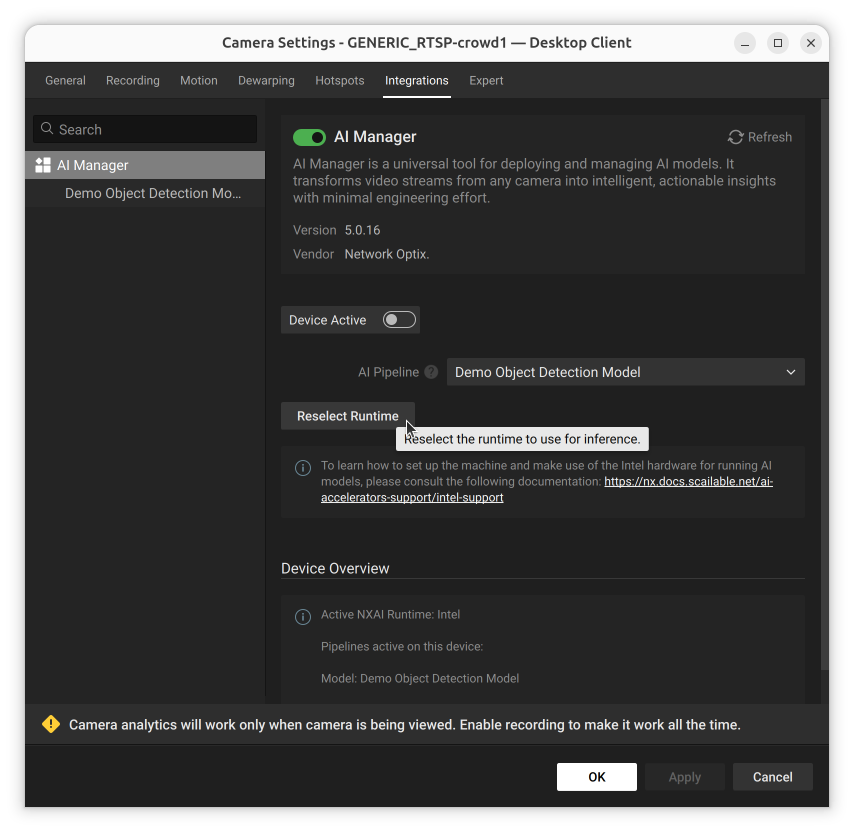This screenshot has height=832, width=854.
Task: Dismiss dialog with Cancel button
Action: coord(772,776)
